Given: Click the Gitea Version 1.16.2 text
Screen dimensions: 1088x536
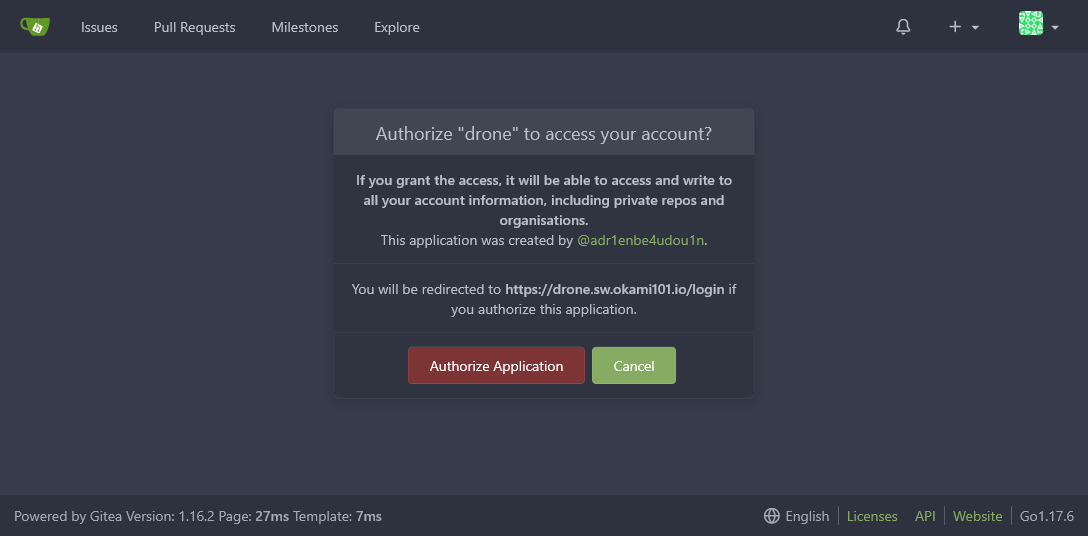Looking at the screenshot, I should click(x=152, y=516).
